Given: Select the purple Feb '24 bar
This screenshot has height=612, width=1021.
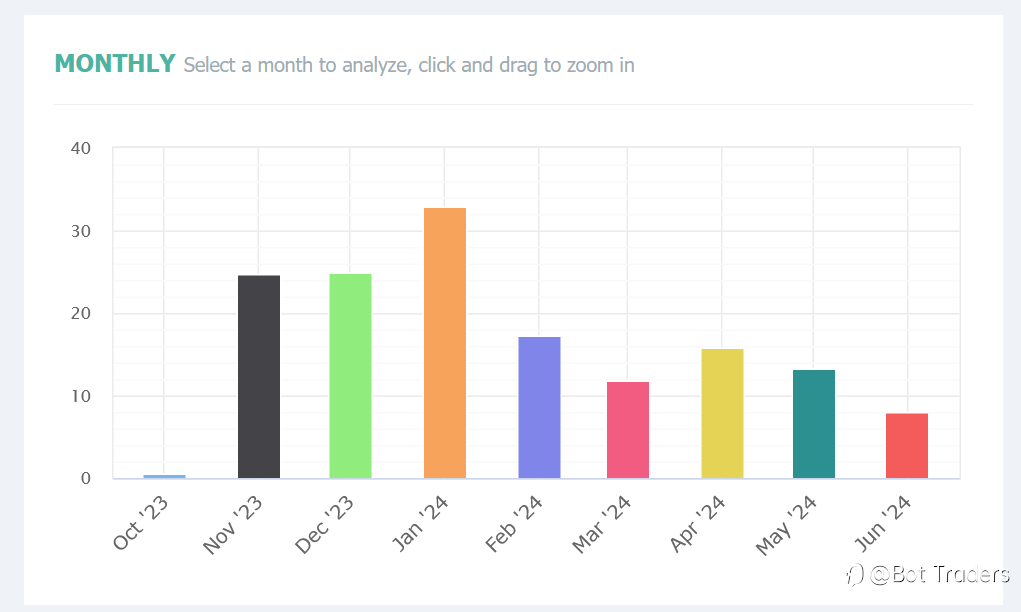Looking at the screenshot, I should coord(539,408).
